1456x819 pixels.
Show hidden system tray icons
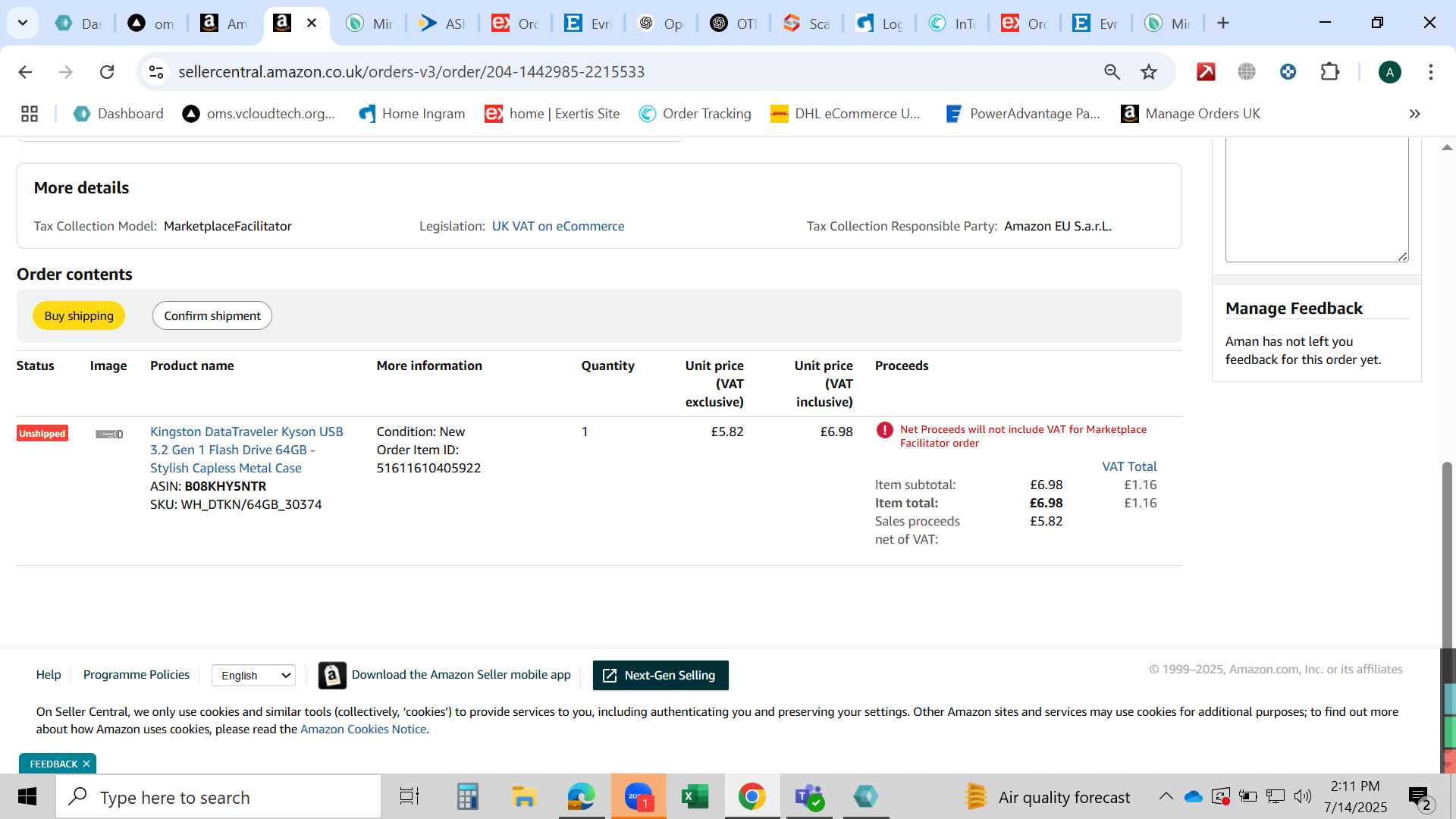[1166, 796]
